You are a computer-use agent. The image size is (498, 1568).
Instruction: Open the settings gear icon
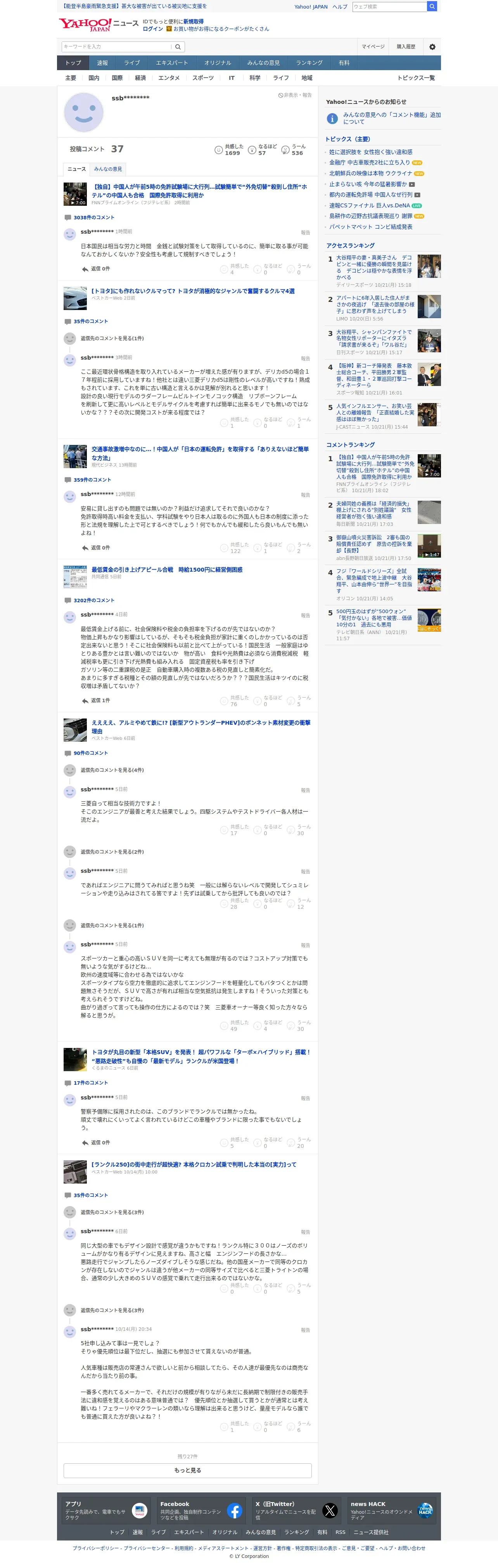click(432, 47)
